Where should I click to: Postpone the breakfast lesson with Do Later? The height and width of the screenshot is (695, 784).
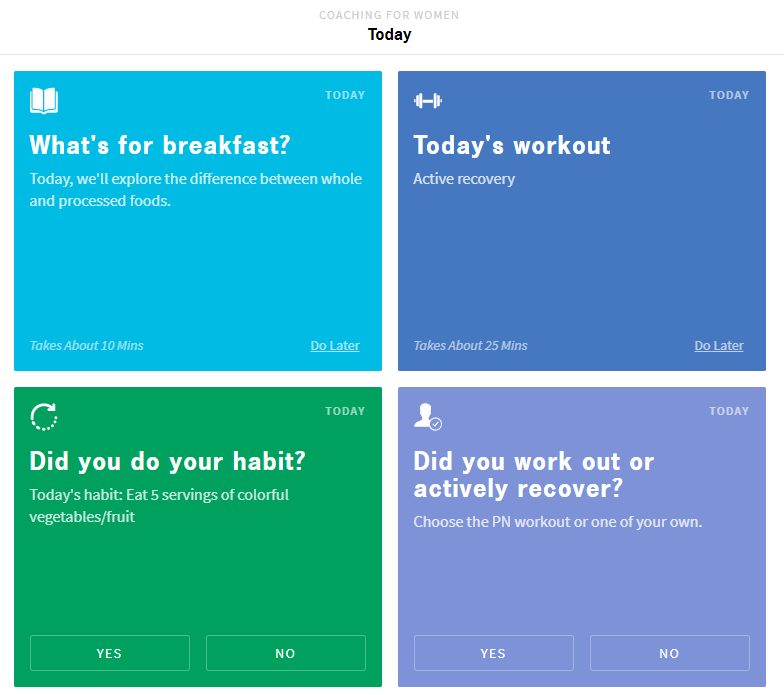(335, 346)
